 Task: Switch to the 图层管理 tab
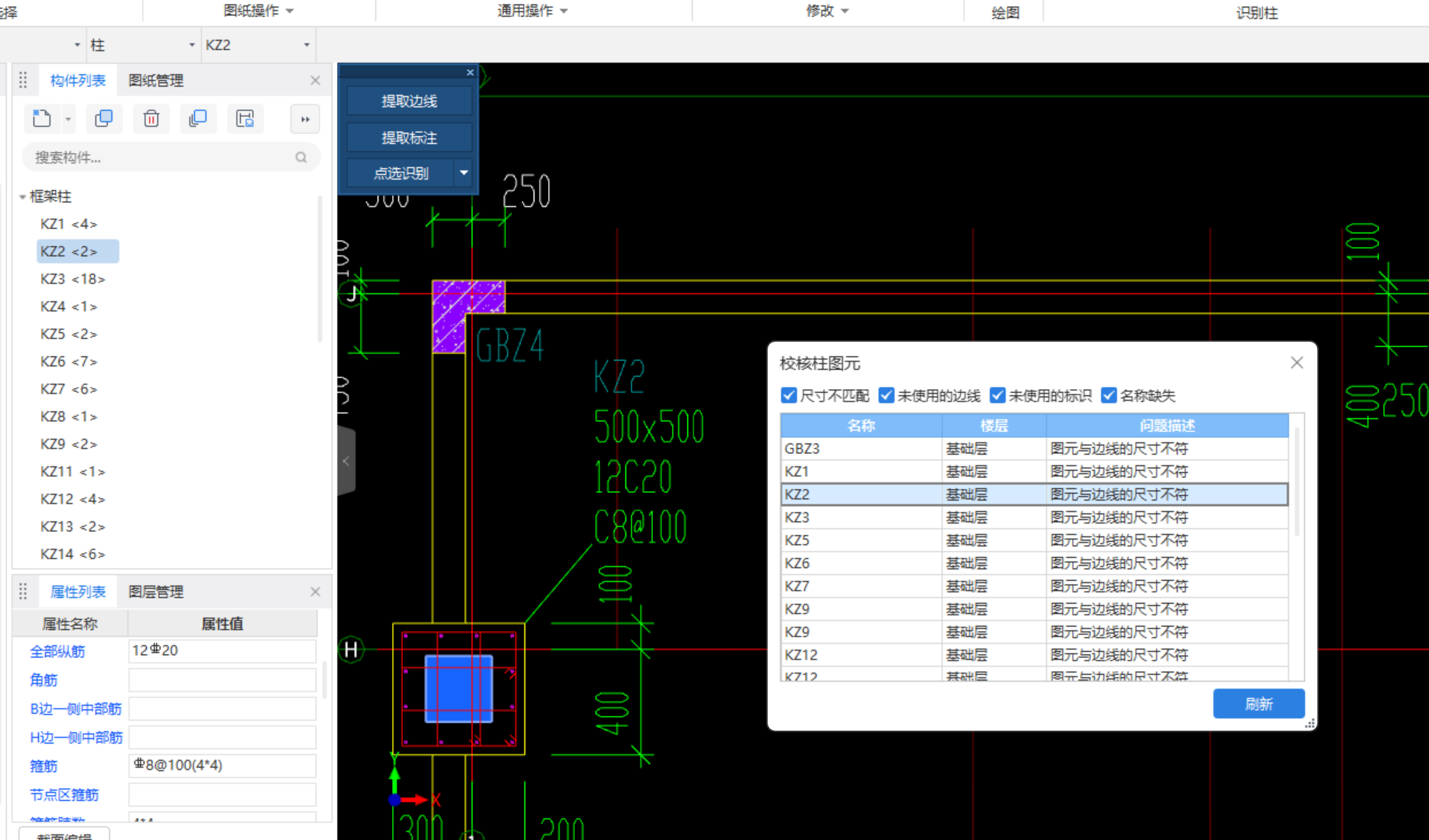[x=156, y=592]
